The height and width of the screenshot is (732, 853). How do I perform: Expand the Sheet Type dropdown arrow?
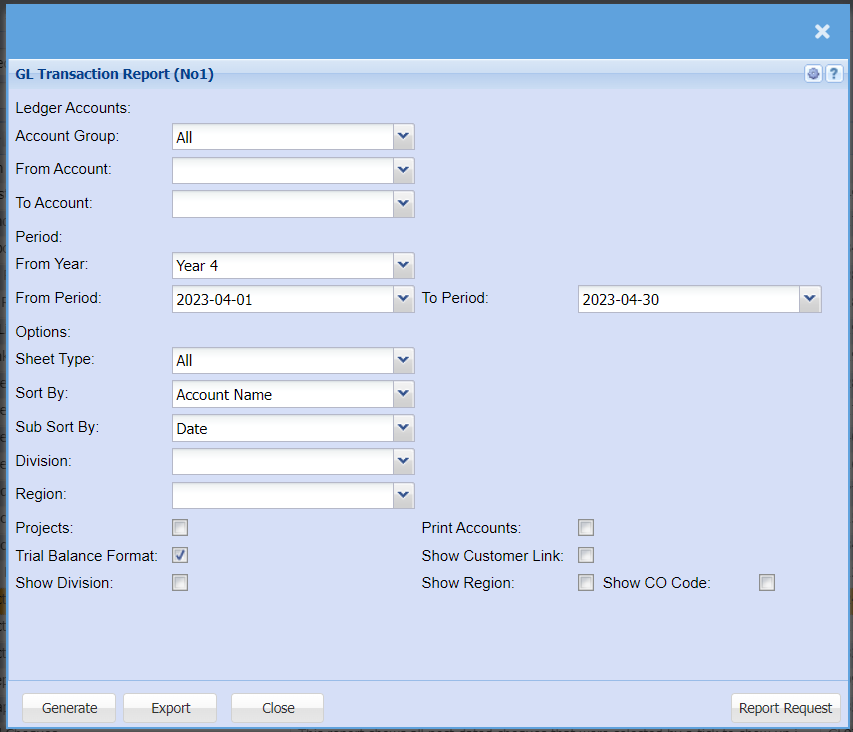(x=403, y=360)
